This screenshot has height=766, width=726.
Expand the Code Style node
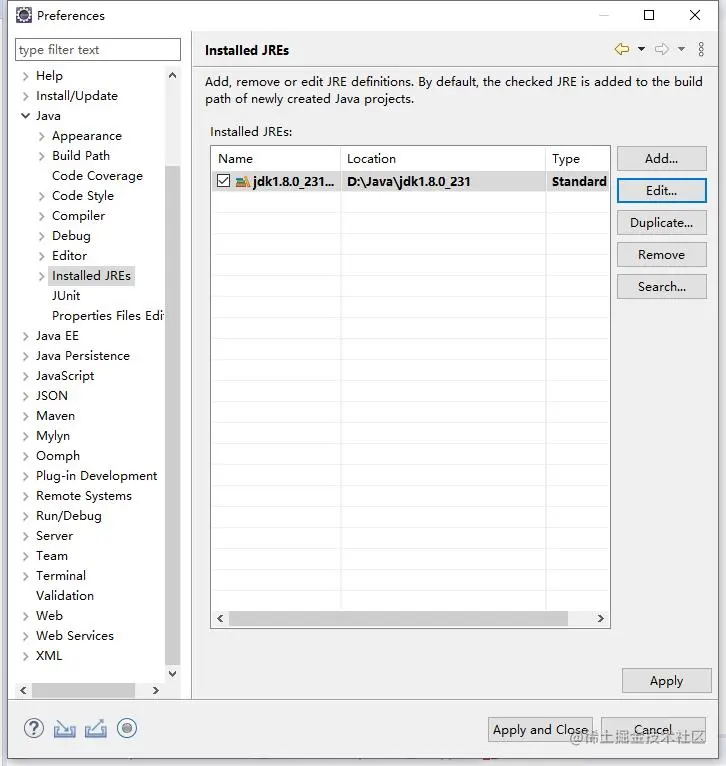42,196
